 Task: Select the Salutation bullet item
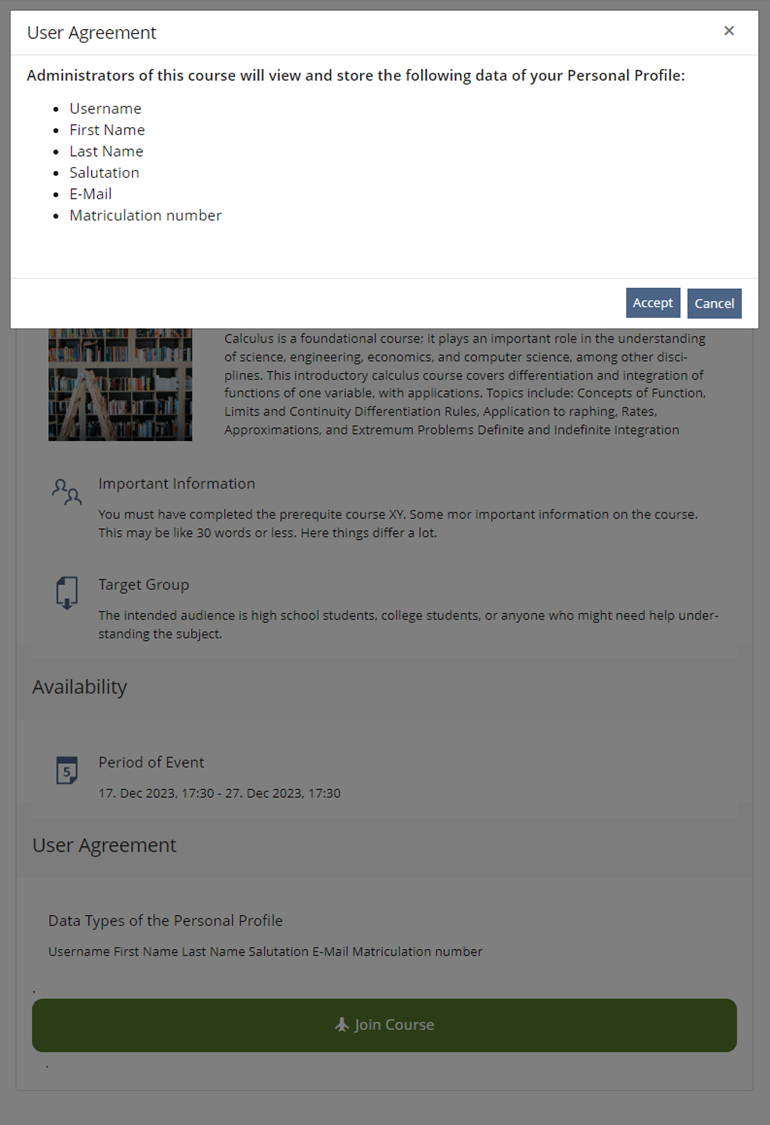tap(104, 173)
